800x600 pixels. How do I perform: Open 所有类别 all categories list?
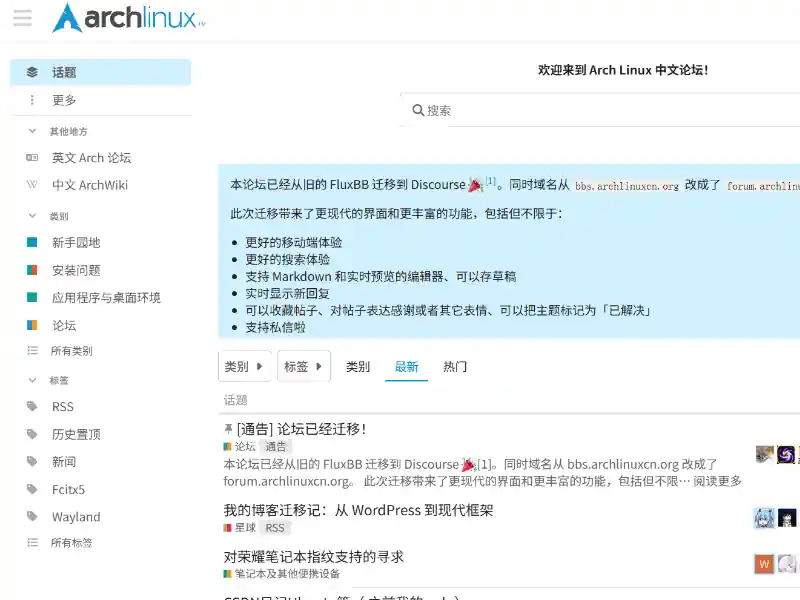click(x=71, y=351)
